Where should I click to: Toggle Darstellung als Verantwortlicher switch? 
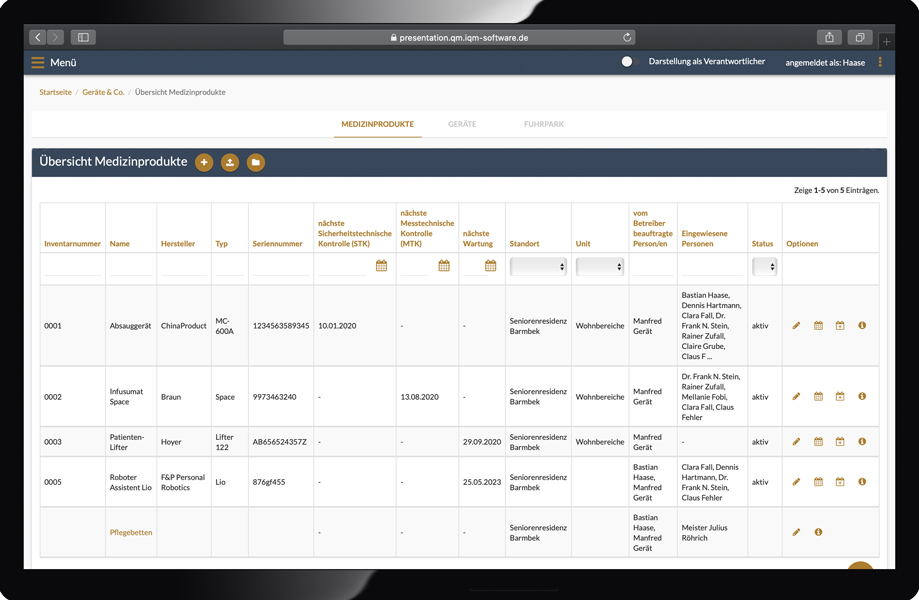[x=628, y=62]
